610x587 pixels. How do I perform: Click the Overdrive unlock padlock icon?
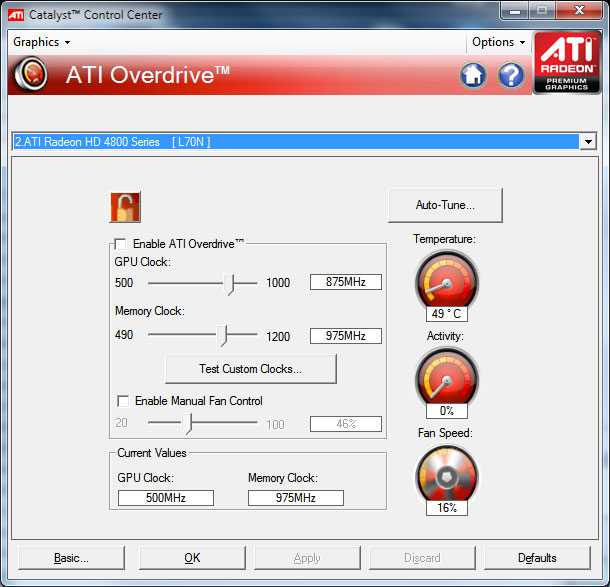125,207
